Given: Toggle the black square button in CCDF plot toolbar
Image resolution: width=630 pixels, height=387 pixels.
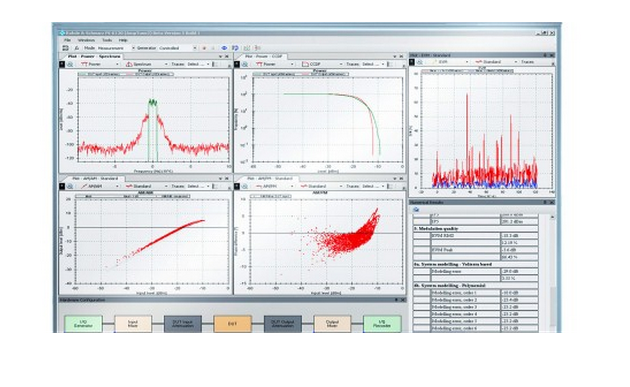Looking at the screenshot, I should [237, 64].
